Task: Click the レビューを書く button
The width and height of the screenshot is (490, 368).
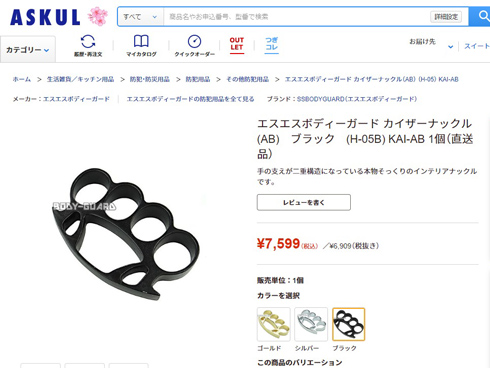Action: (x=304, y=202)
